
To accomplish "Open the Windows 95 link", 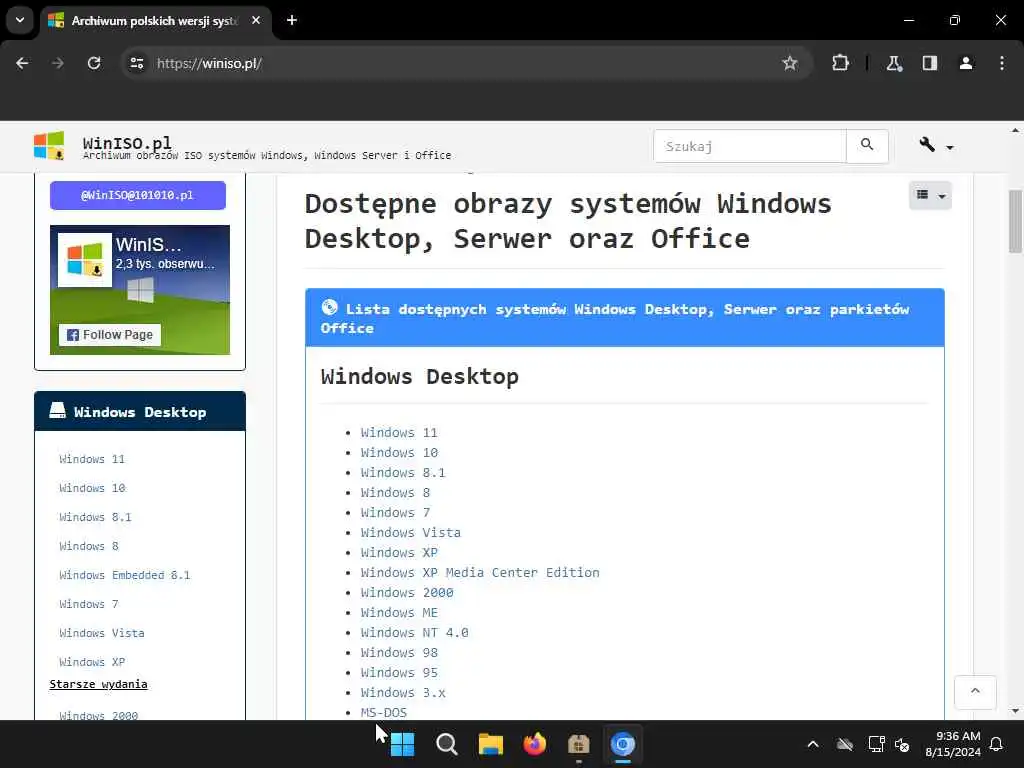I will (x=399, y=673).
